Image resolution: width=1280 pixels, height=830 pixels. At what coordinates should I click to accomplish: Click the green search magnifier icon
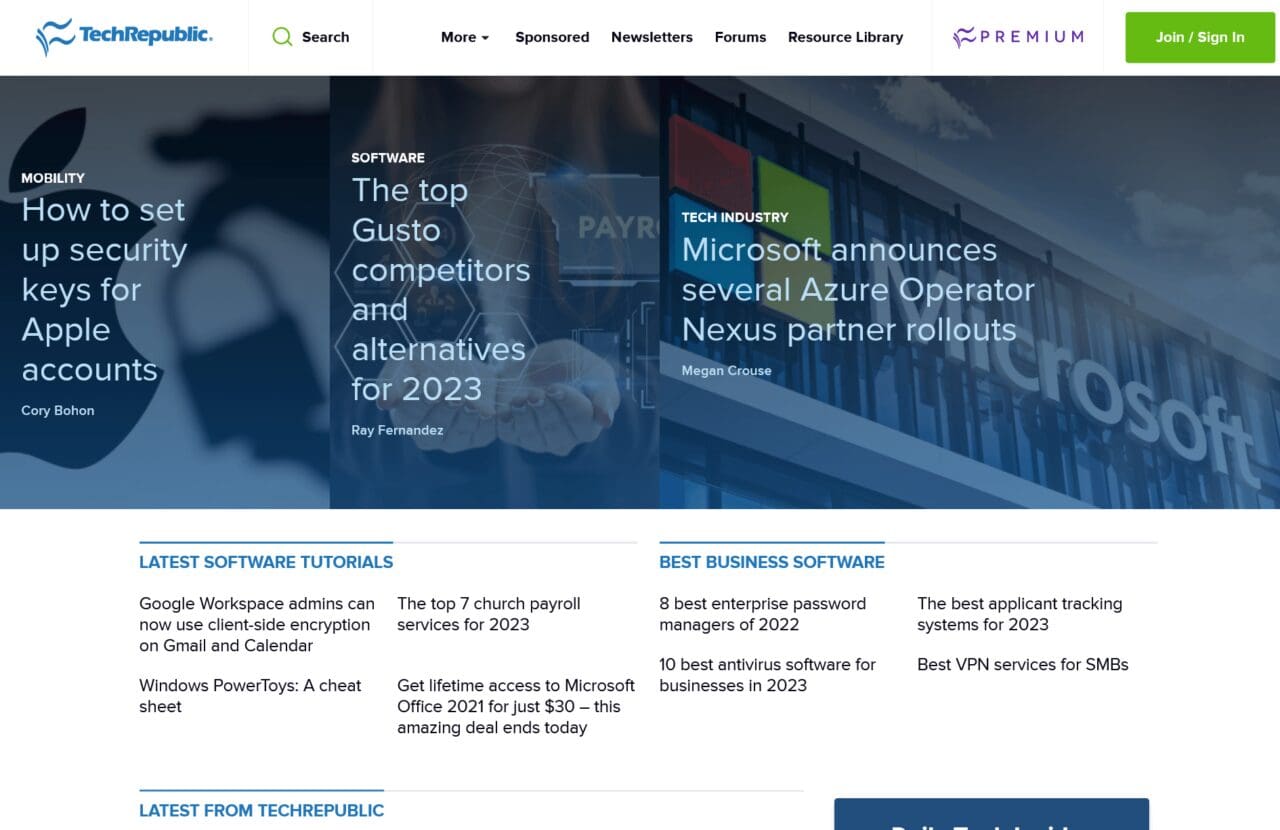283,37
